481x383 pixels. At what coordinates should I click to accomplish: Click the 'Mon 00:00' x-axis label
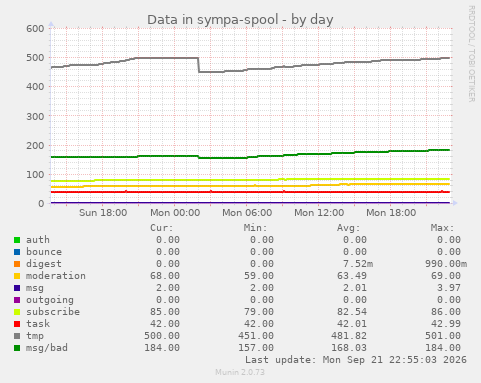(175, 213)
